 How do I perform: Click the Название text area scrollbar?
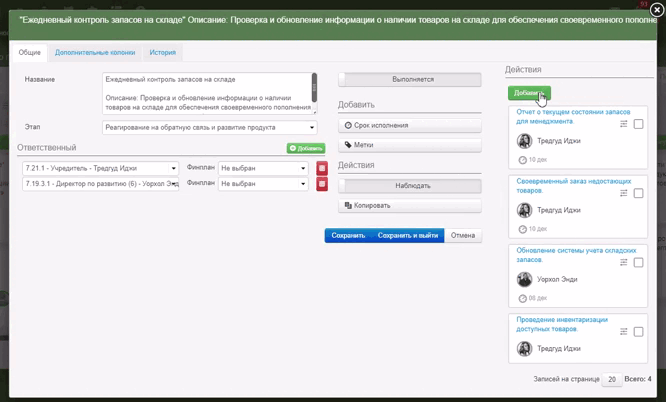point(314,88)
